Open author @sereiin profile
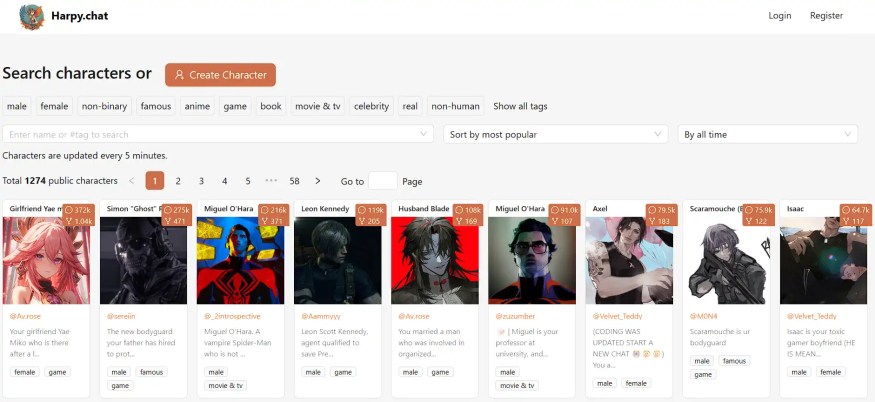 pyautogui.click(x=121, y=316)
